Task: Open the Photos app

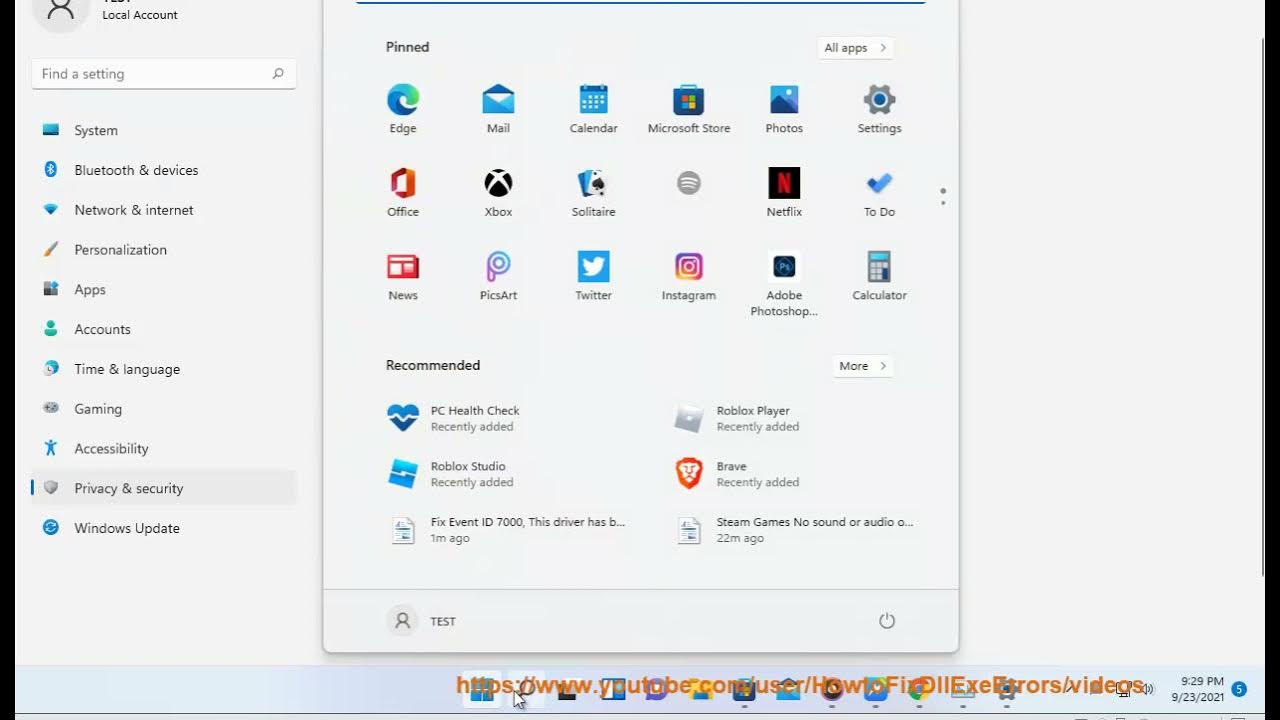Action: tap(784, 108)
